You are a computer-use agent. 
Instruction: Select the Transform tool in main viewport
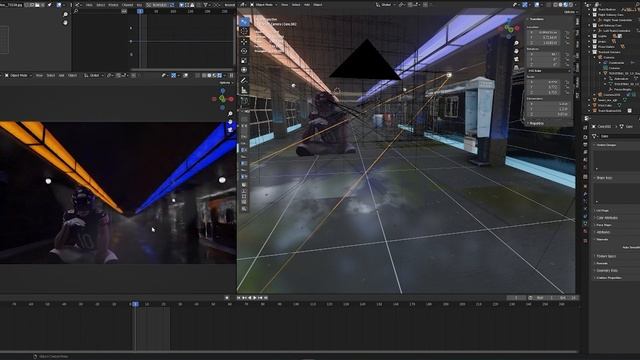pos(244,70)
